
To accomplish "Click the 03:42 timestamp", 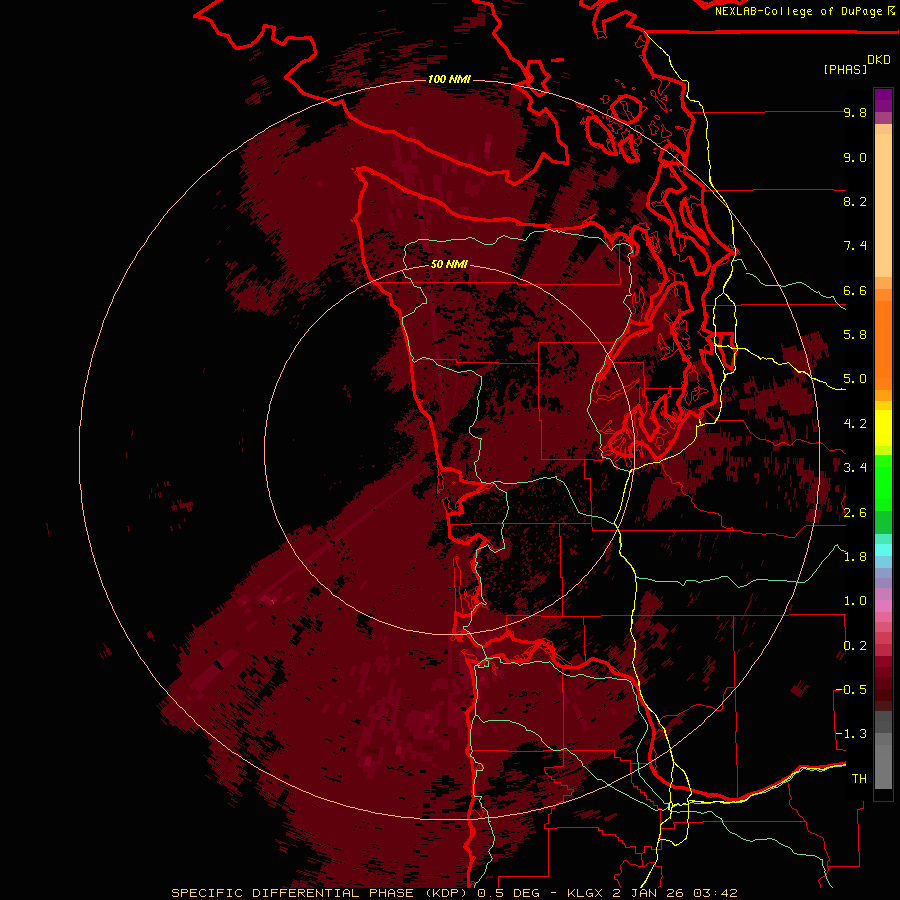I will point(715,893).
